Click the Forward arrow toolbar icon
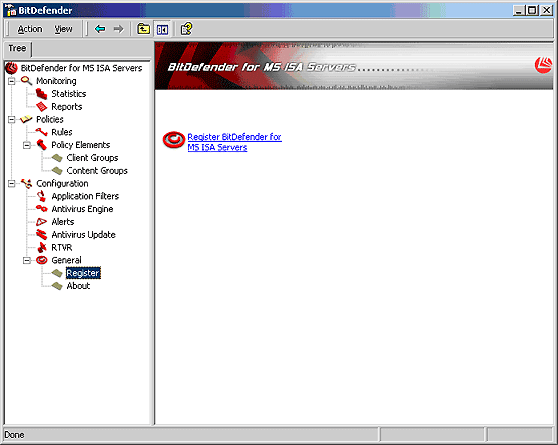The height and width of the screenshot is (445, 558). (119, 29)
